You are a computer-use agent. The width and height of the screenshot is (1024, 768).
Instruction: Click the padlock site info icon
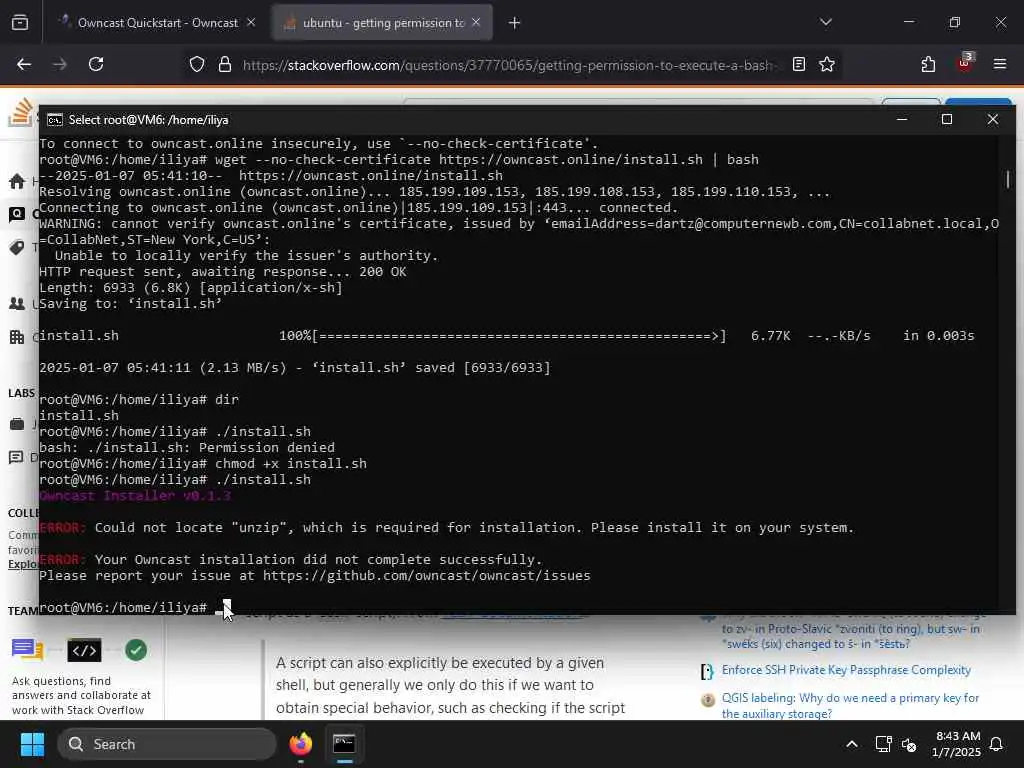point(225,64)
